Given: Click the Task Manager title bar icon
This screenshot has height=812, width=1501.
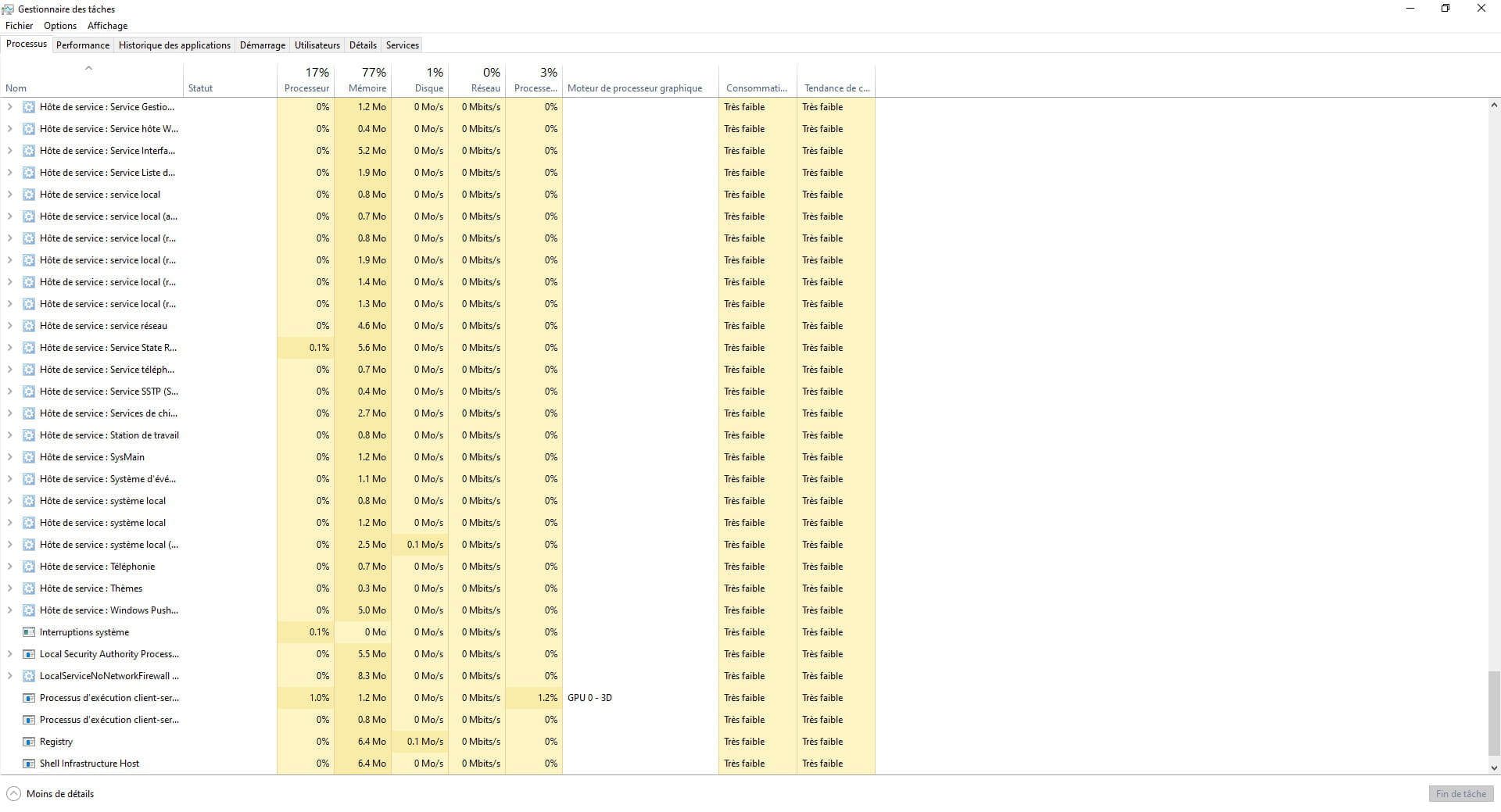Looking at the screenshot, I should (8, 9).
